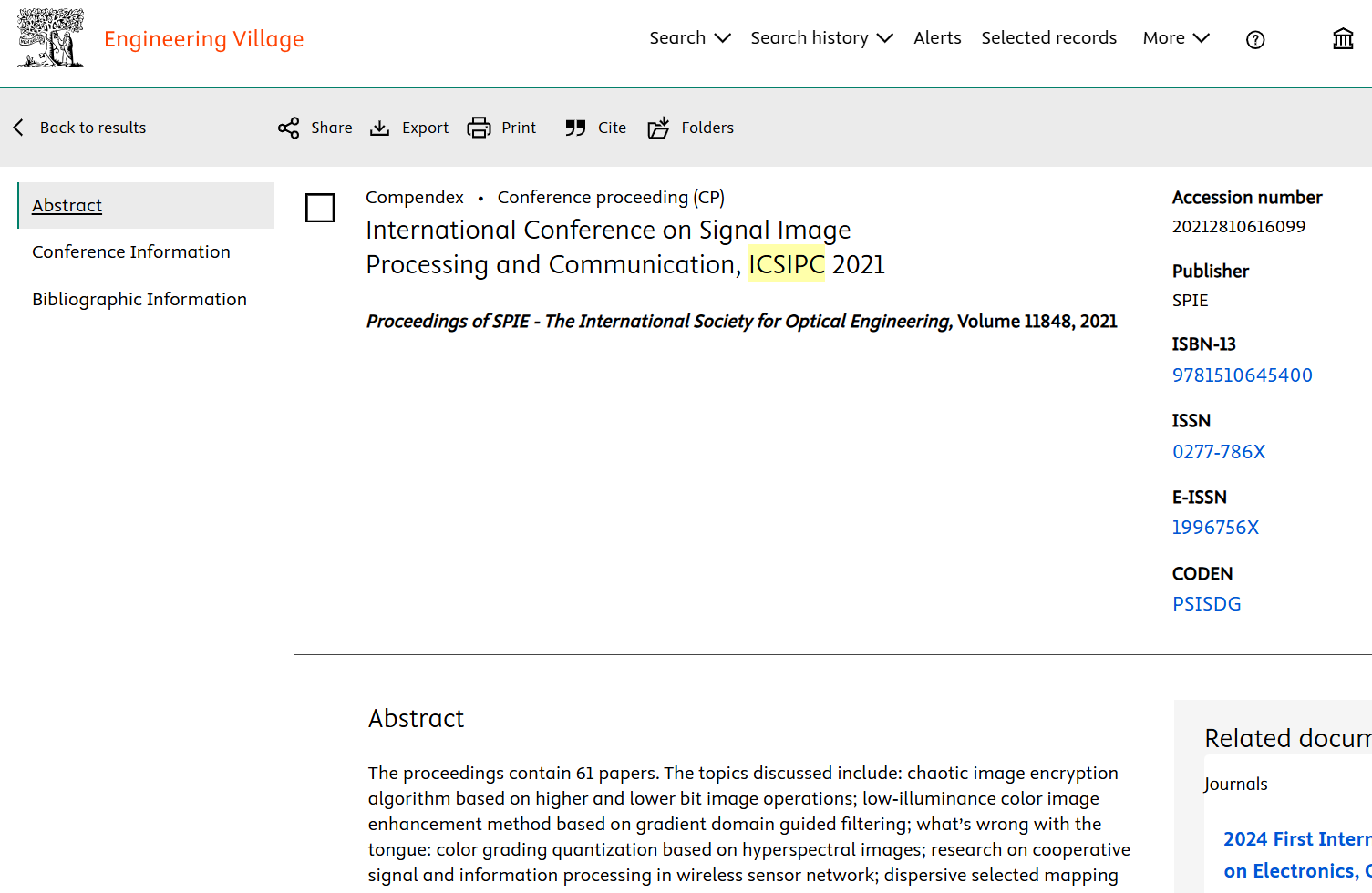This screenshot has height=893, width=1372.
Task: Click accession number 20212810616099
Action: click(x=1239, y=226)
